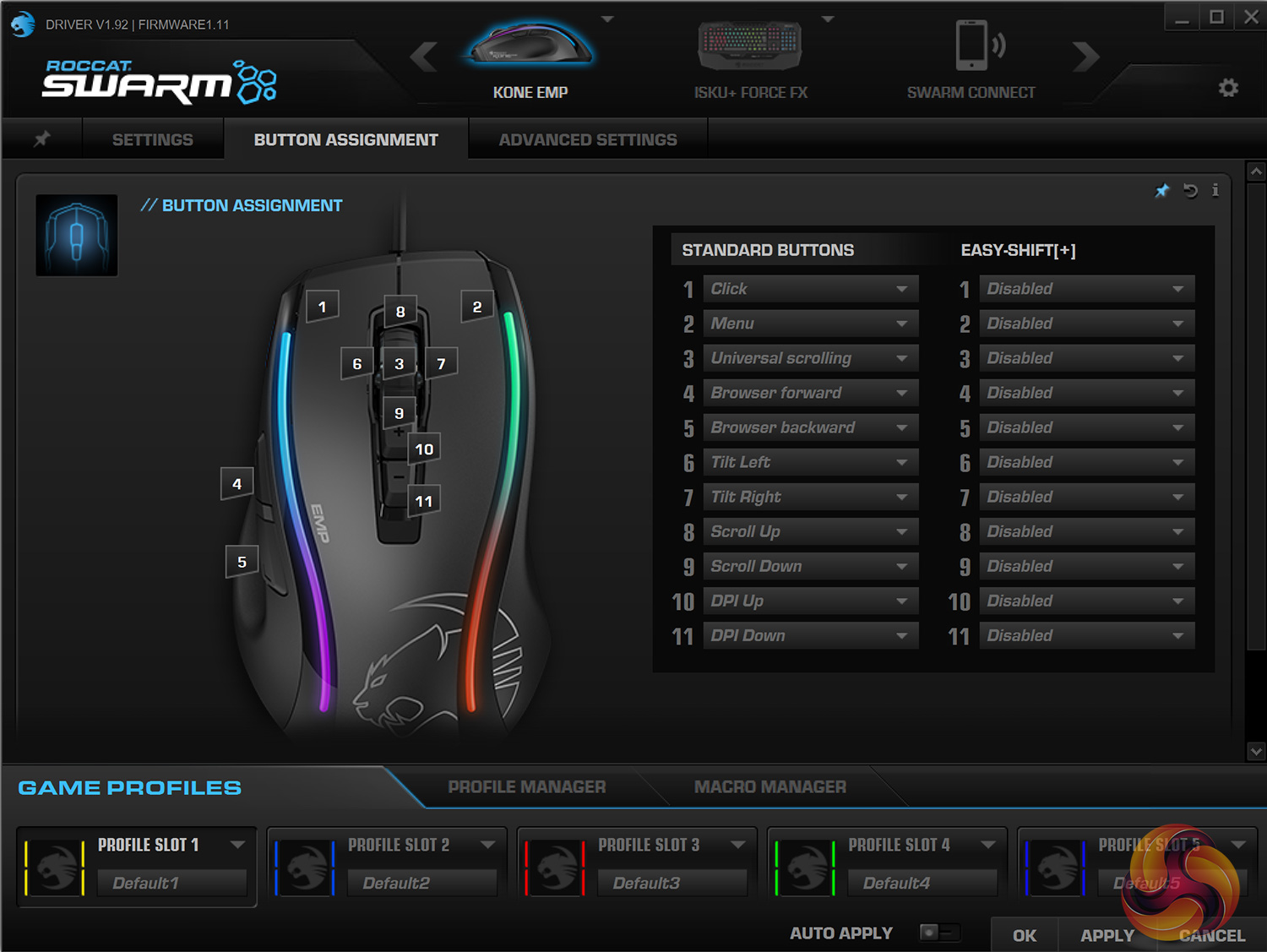Switch to the SETTINGS tab

click(153, 139)
